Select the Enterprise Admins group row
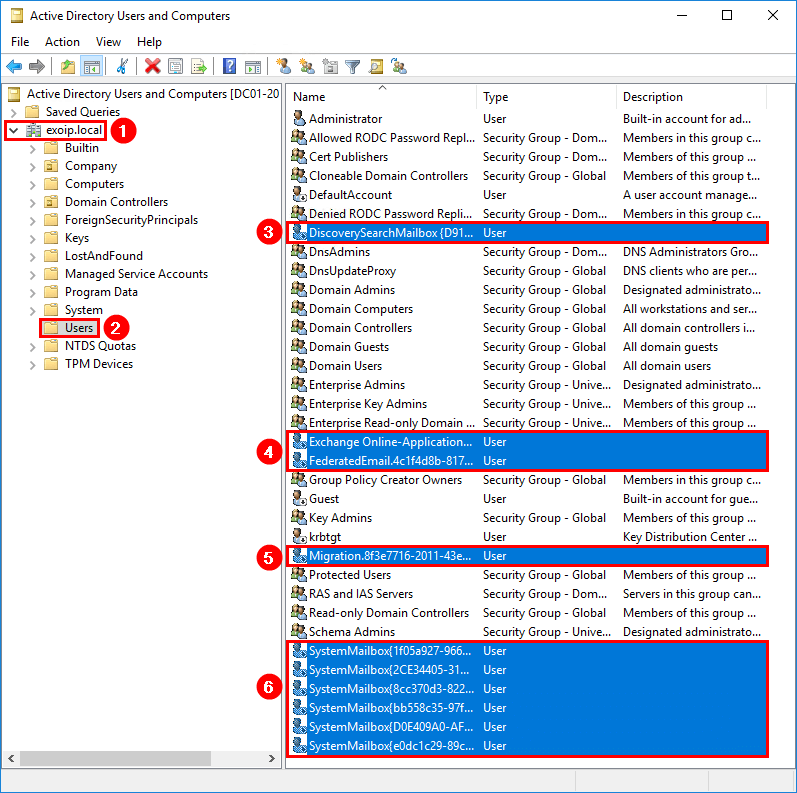The width and height of the screenshot is (797, 793). click(x=527, y=385)
